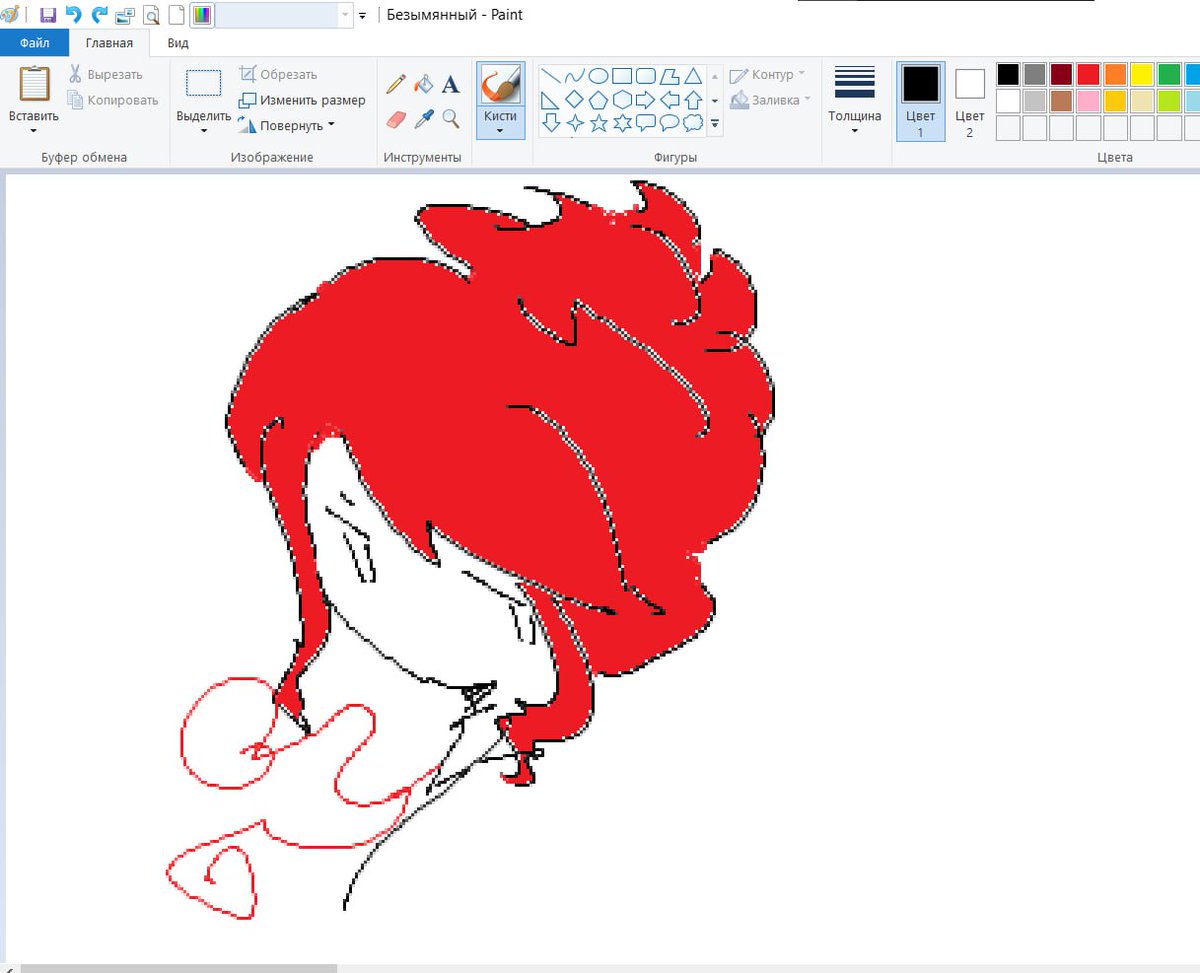Viewport: 1200px width, 973px height.
Task: Undo the last action
Action: (73, 15)
